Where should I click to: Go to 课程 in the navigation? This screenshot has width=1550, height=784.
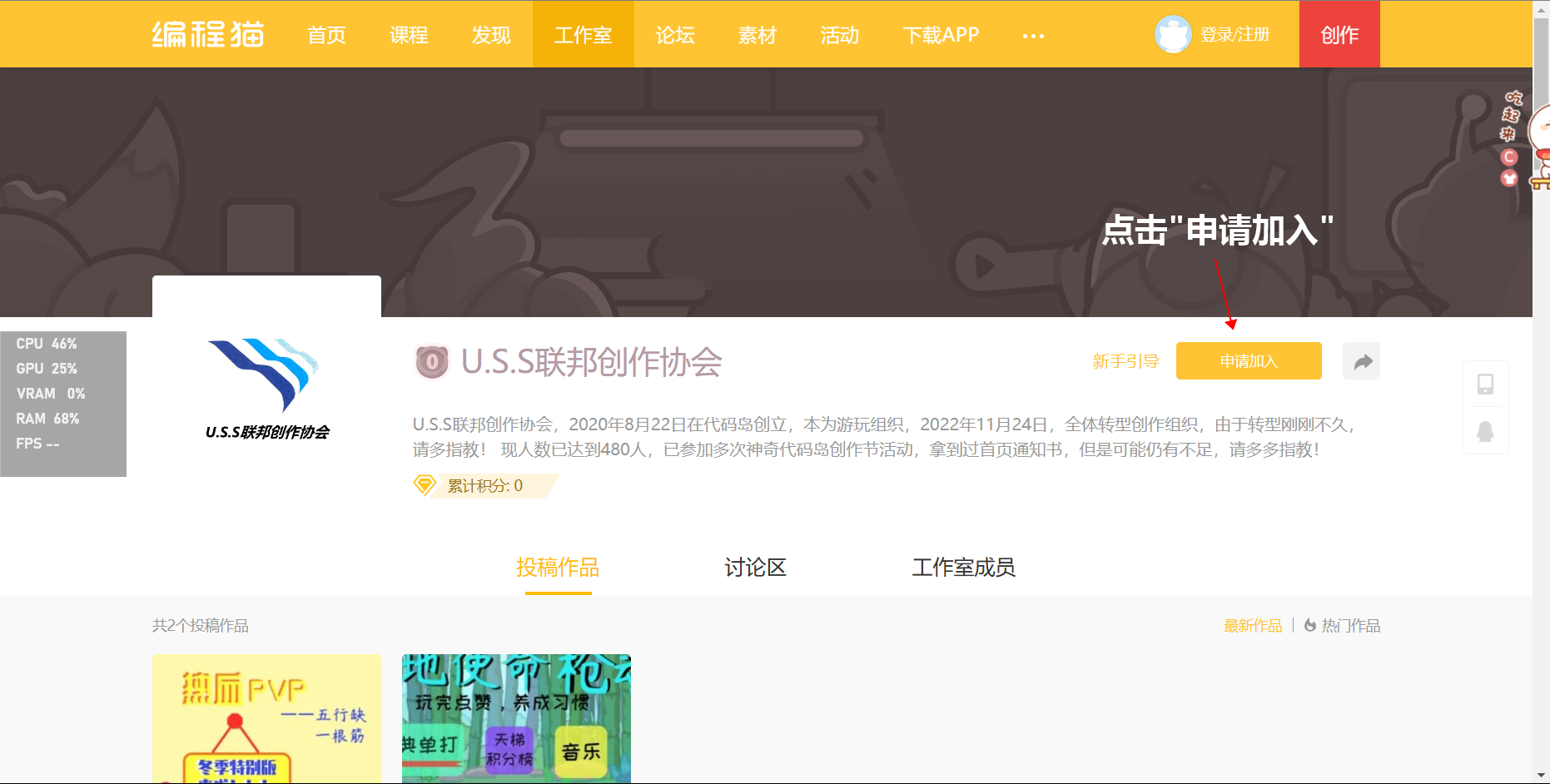[x=409, y=35]
